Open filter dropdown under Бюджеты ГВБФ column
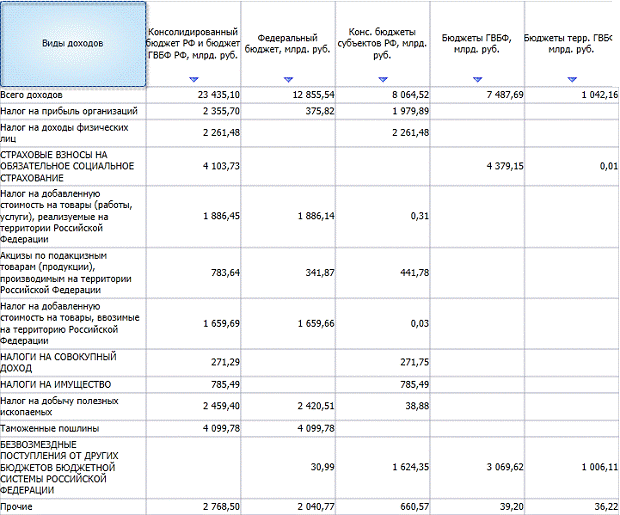 [x=477, y=80]
